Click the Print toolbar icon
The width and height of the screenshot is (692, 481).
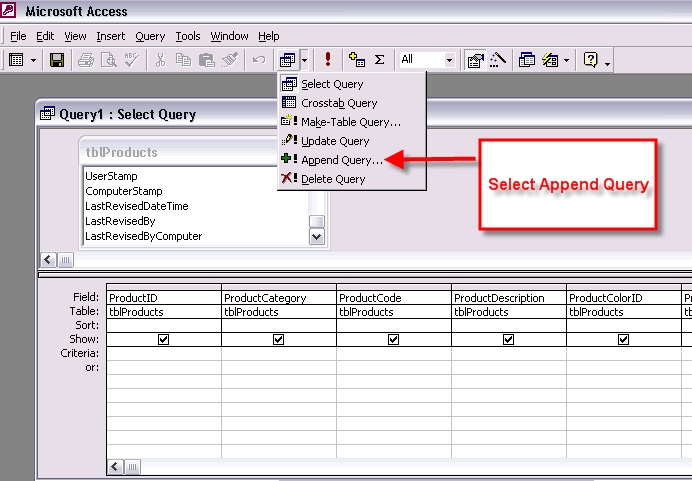pyautogui.click(x=86, y=60)
